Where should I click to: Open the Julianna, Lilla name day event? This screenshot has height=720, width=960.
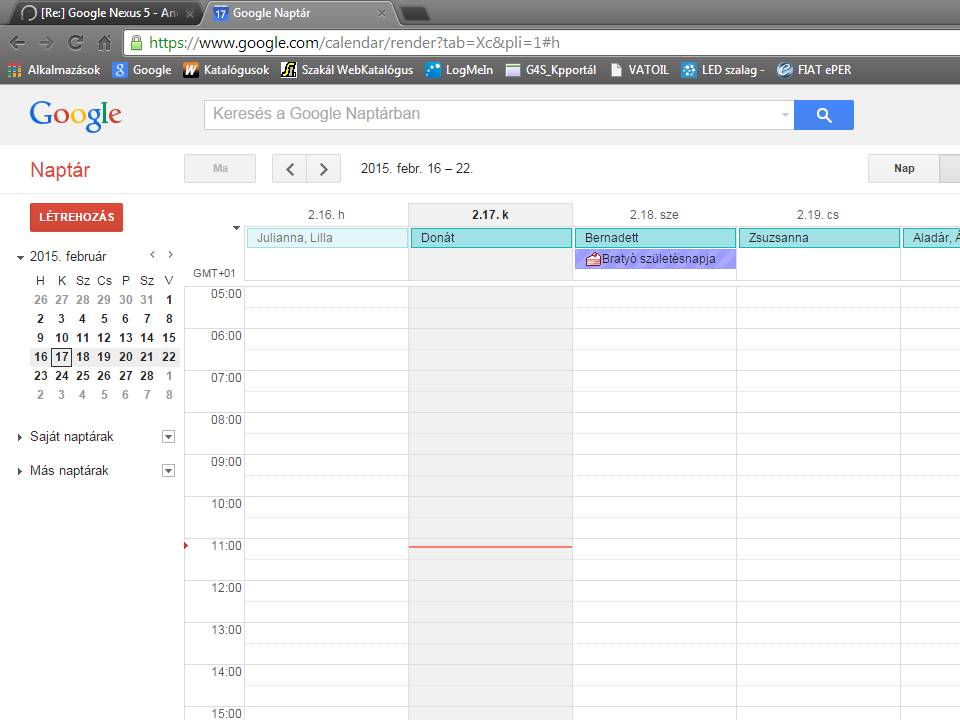327,238
